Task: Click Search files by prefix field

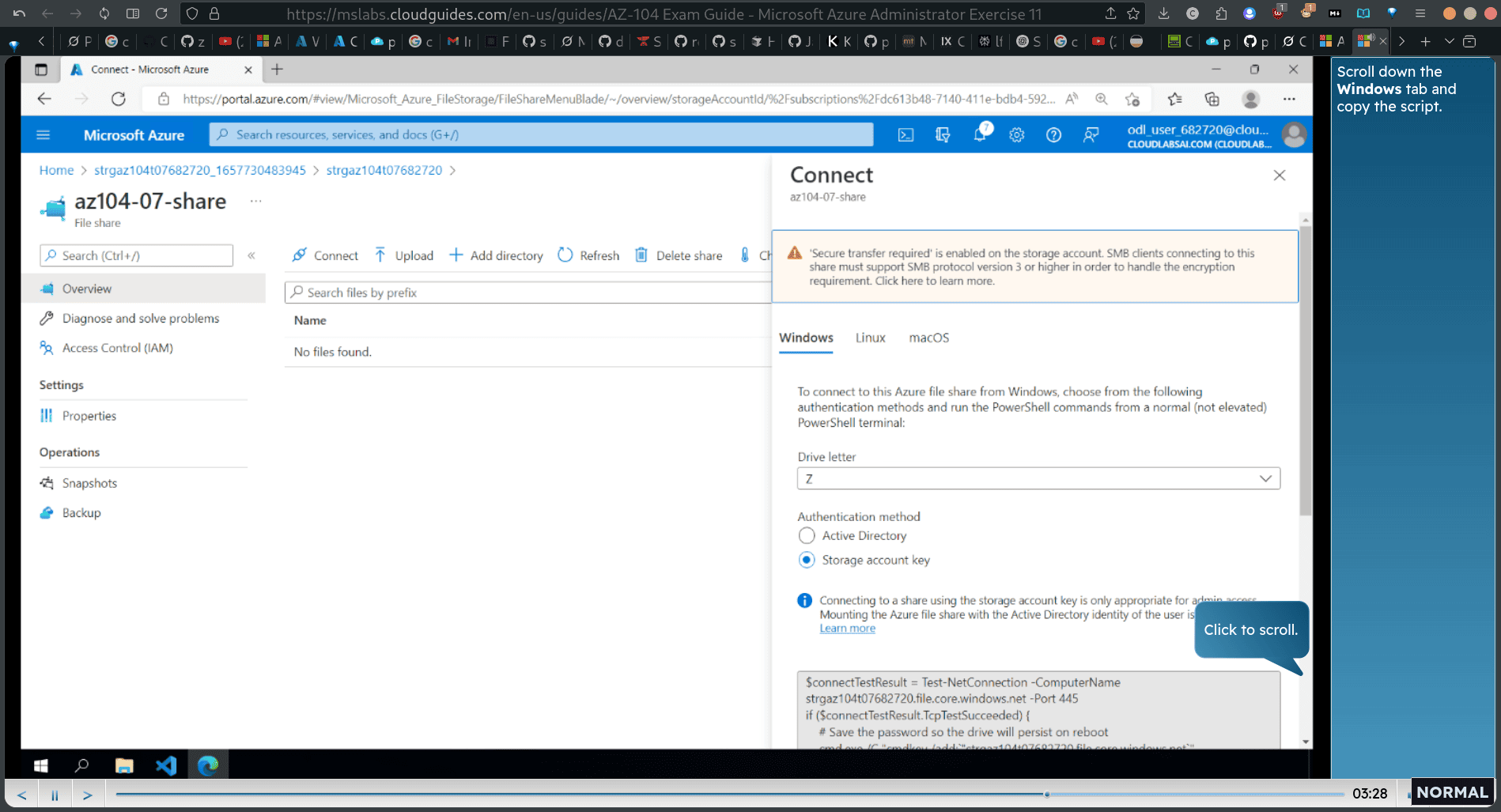Action: (528, 293)
